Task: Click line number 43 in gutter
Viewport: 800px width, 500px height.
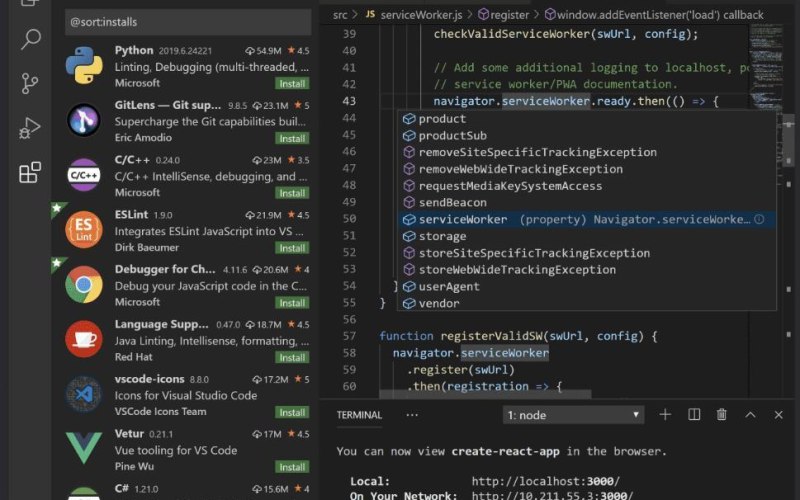Action: [x=349, y=101]
